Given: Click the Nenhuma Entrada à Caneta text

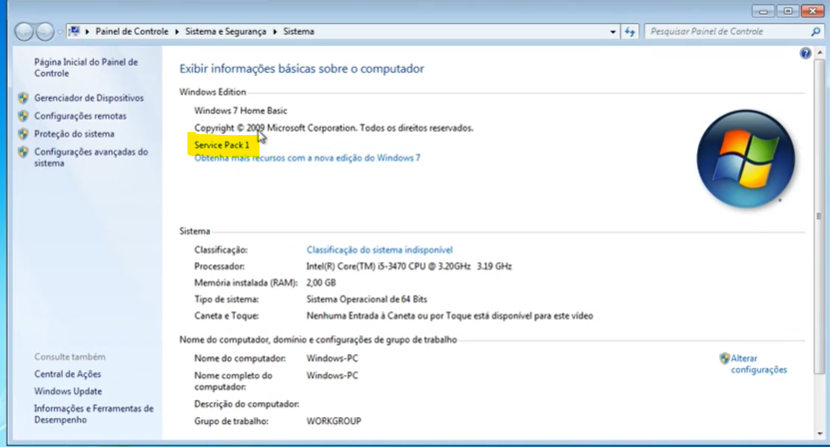Looking at the screenshot, I should (449, 316).
